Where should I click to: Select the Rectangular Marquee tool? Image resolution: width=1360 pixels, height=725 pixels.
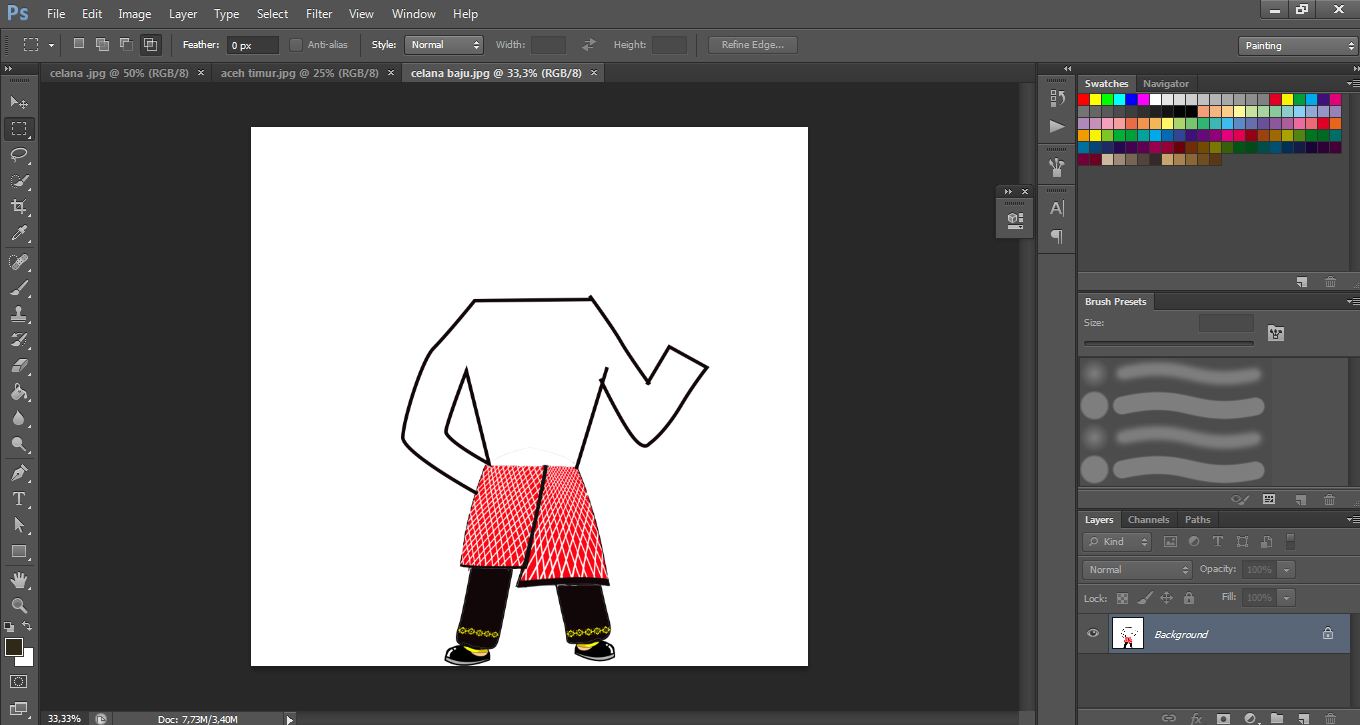click(x=19, y=129)
